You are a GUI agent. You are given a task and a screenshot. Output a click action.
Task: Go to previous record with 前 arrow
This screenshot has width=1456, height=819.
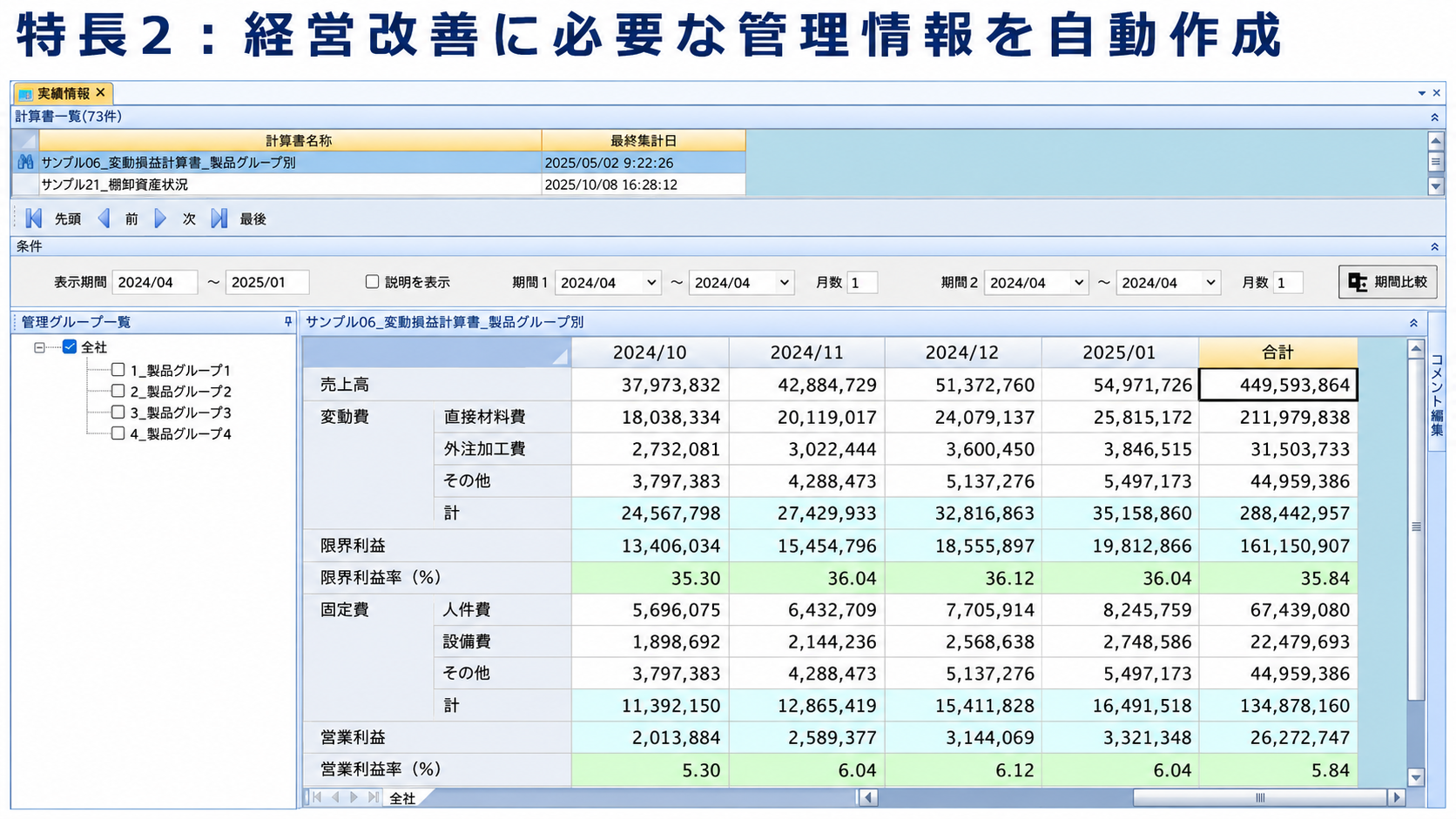(104, 218)
